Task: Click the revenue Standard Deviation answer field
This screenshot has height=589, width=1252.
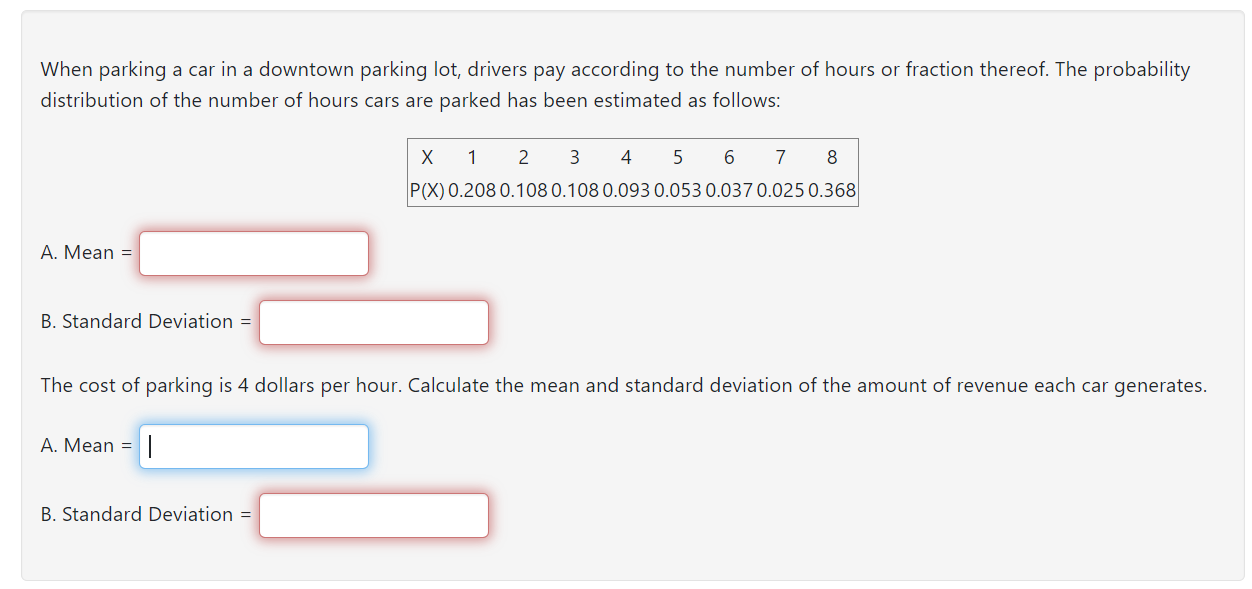Action: 373,514
